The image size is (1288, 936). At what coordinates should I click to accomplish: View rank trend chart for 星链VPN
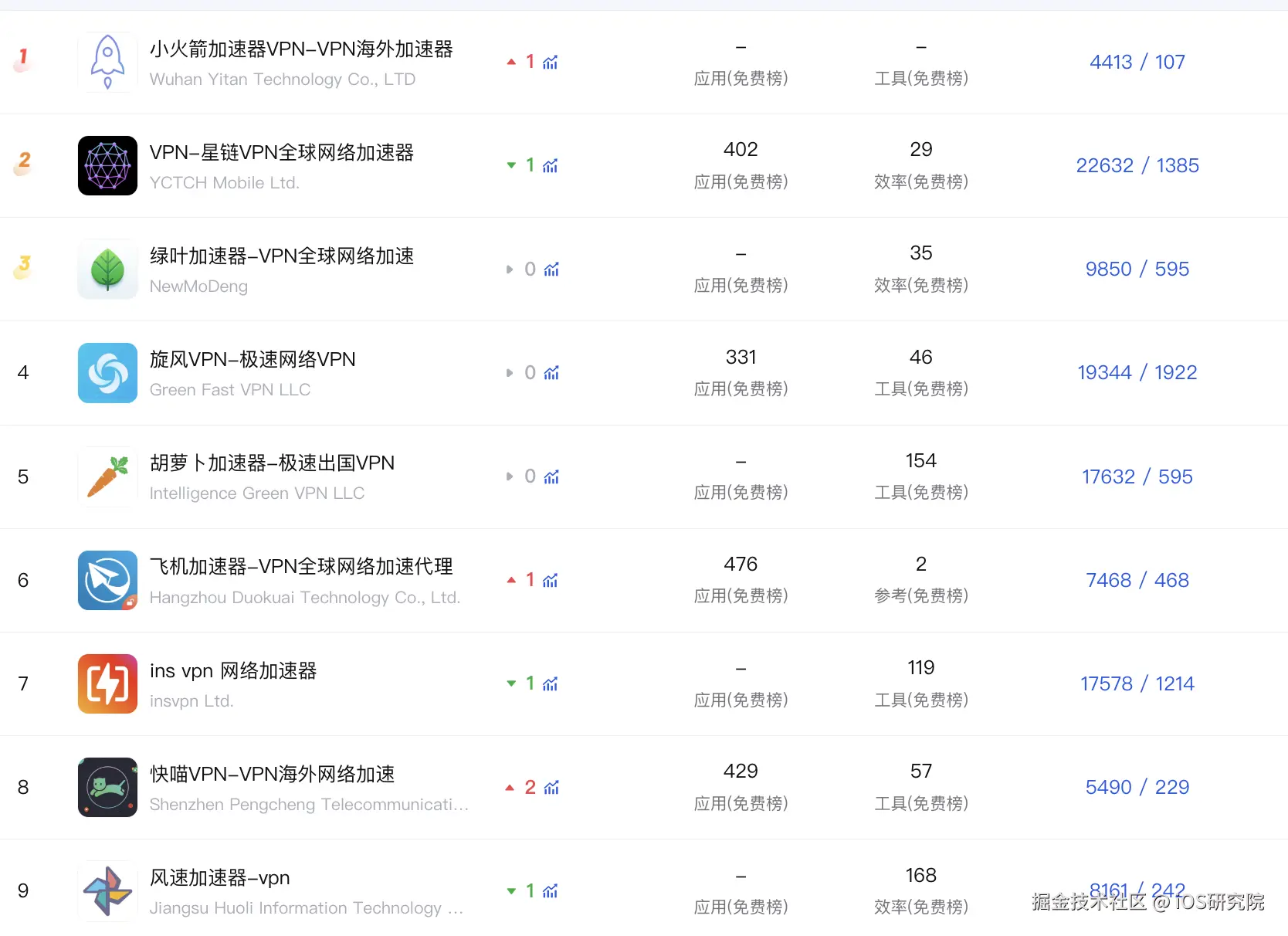(x=550, y=165)
